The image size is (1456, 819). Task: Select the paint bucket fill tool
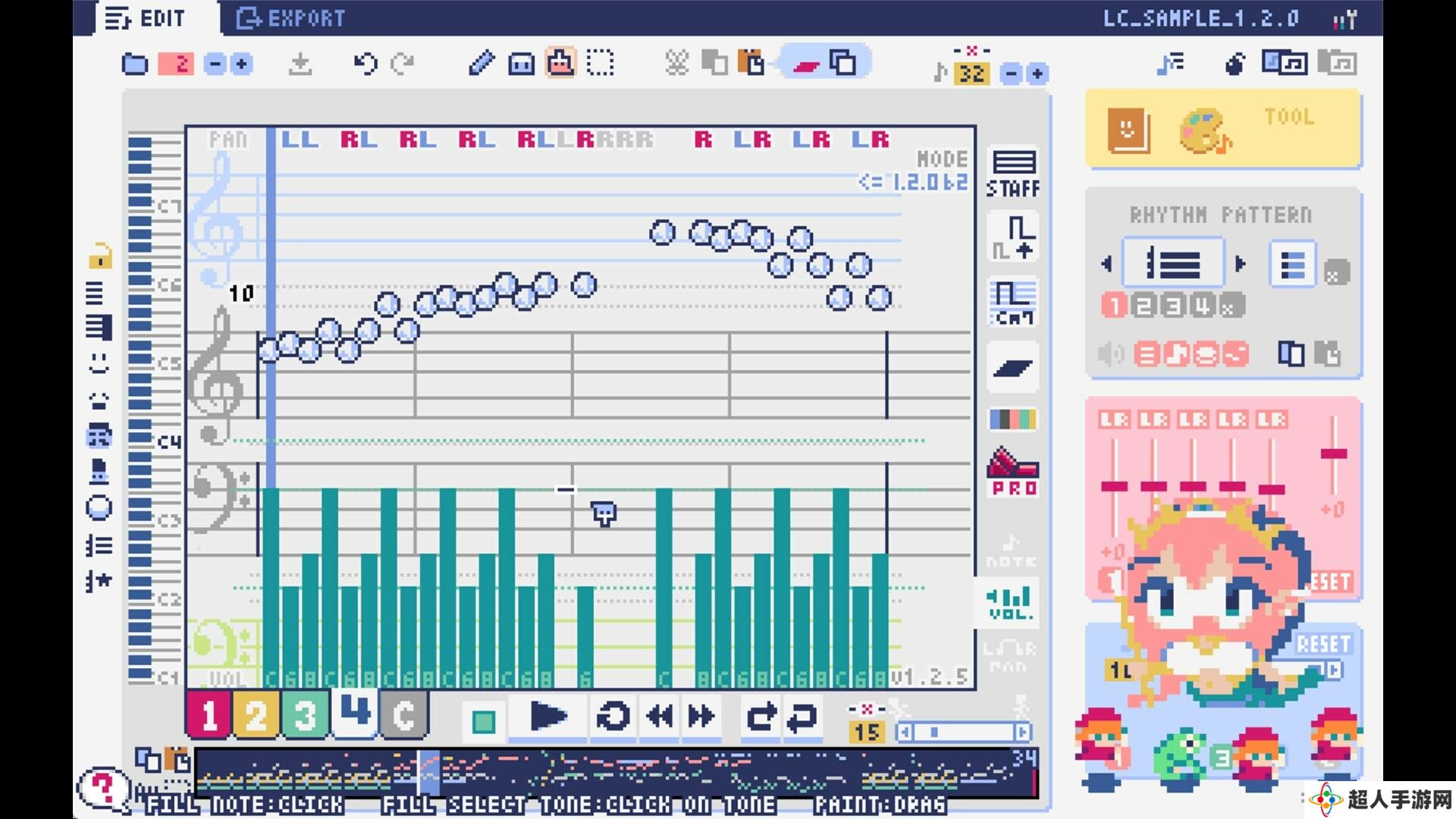click(558, 63)
